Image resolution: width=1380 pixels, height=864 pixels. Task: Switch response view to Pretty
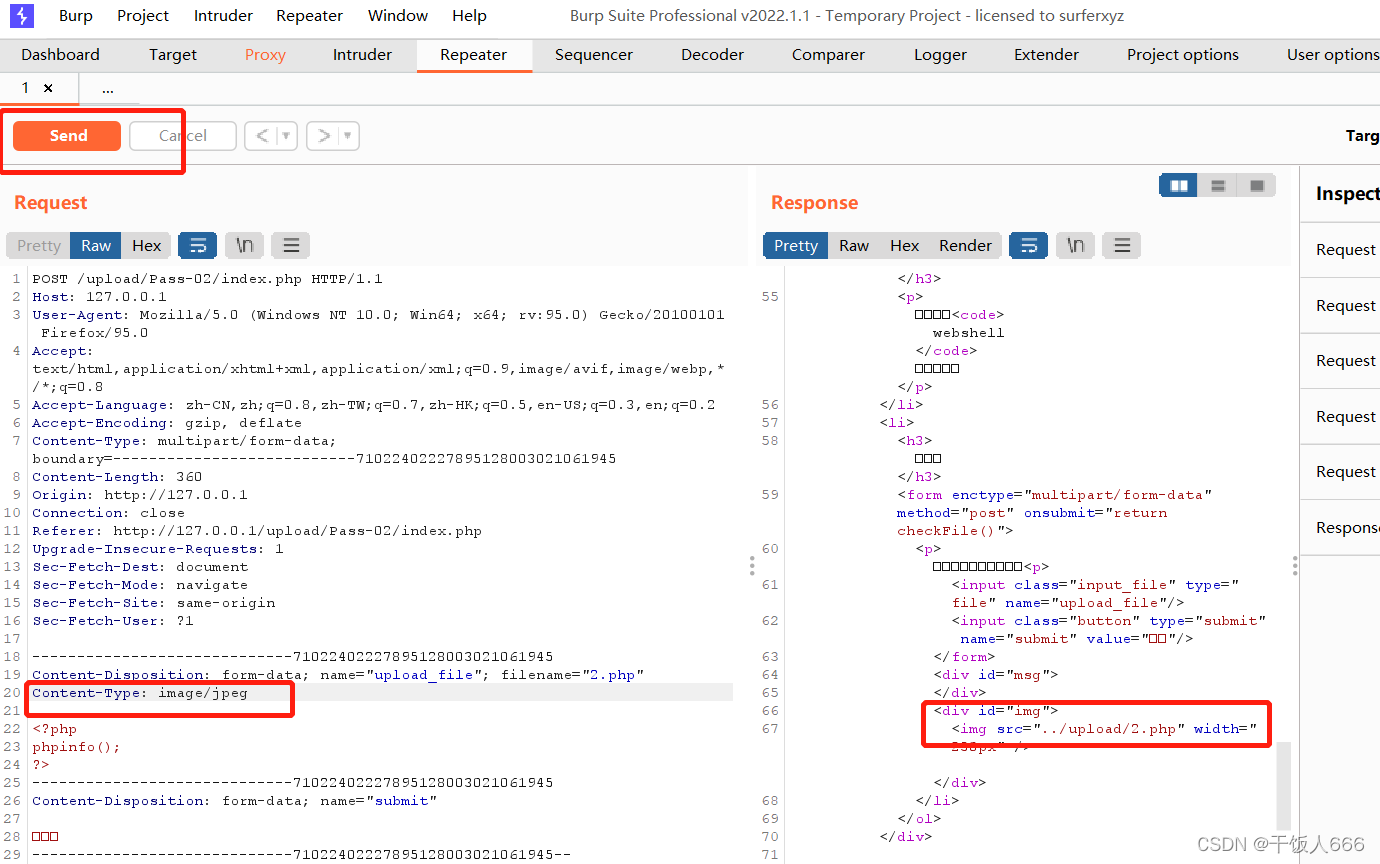click(x=796, y=245)
